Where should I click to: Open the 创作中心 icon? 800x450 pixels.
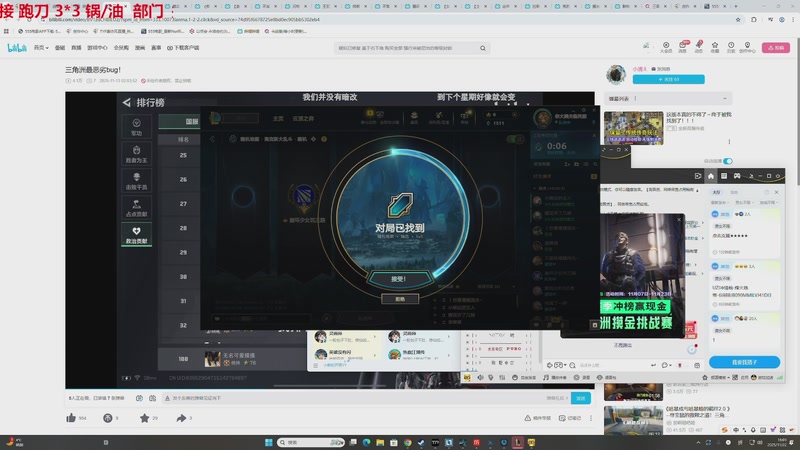(747, 47)
